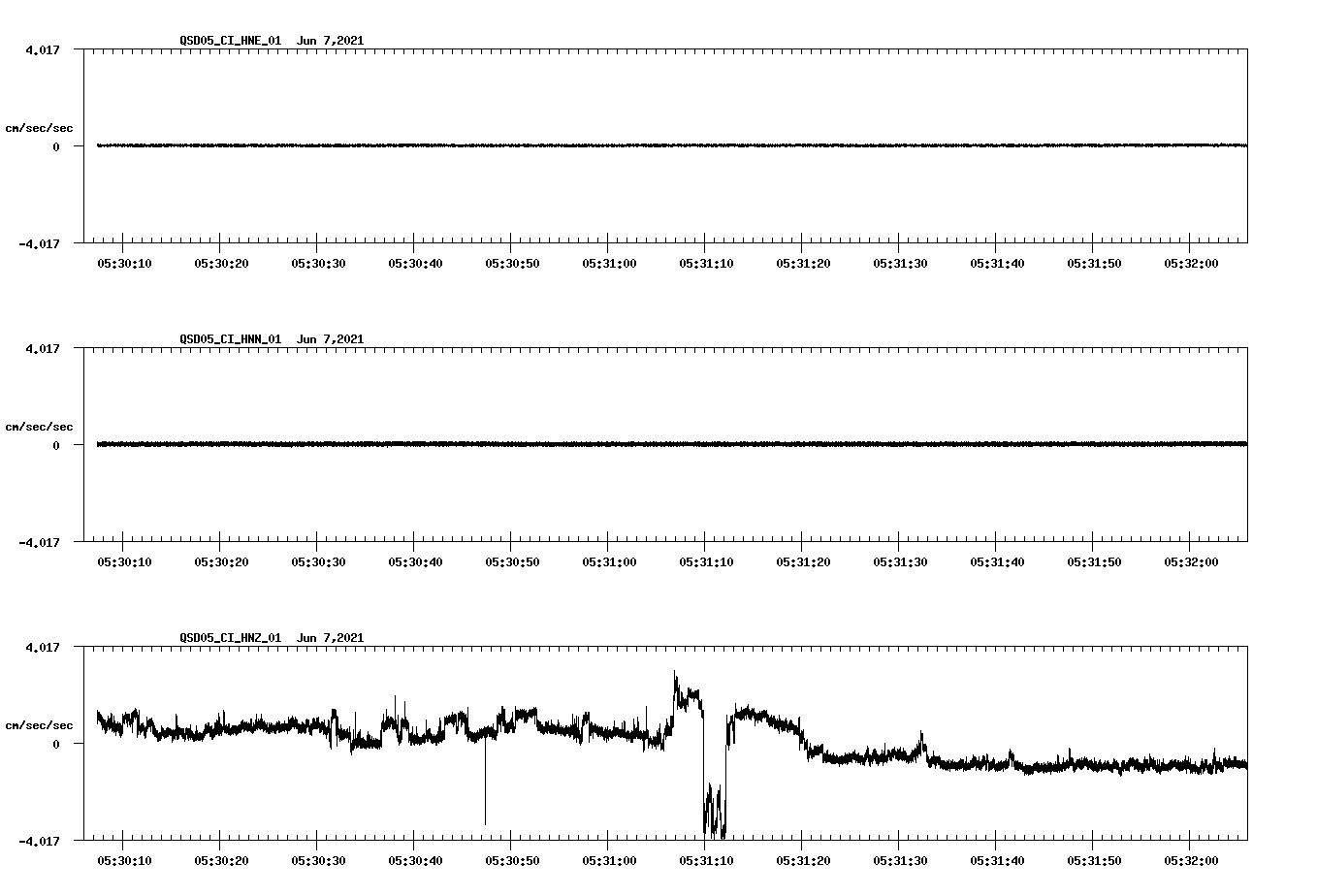1317x896 pixels.
Task: Click the HNZ plot time label 05:31:40
Action: tap(997, 861)
